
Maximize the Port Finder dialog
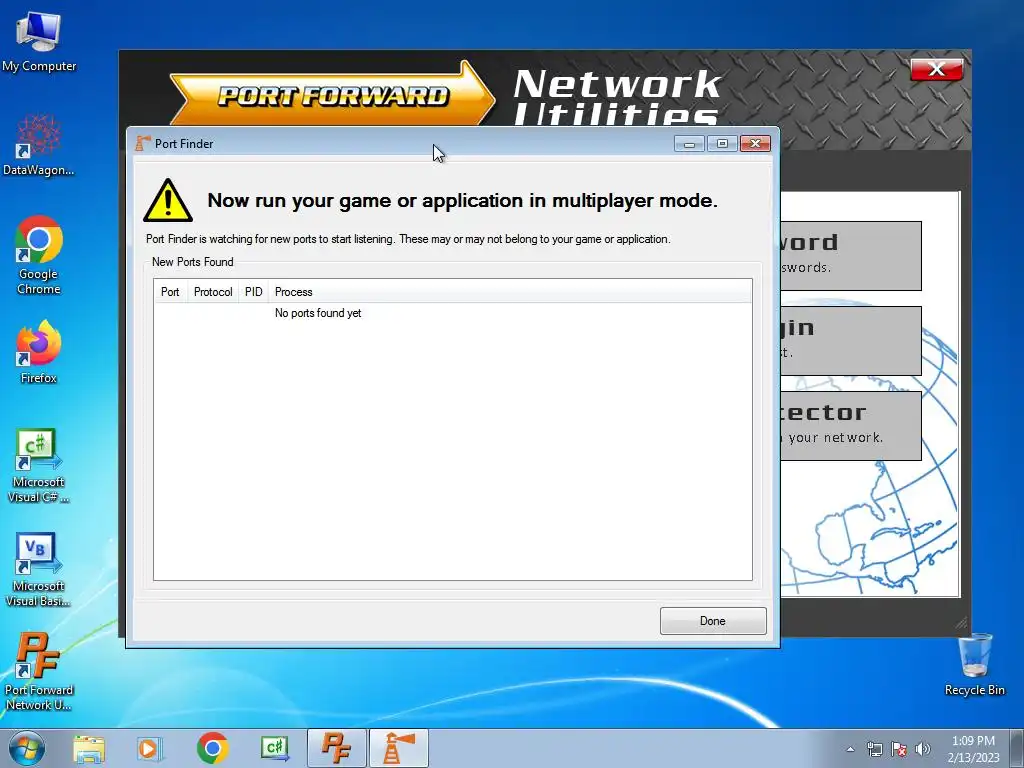click(x=722, y=143)
